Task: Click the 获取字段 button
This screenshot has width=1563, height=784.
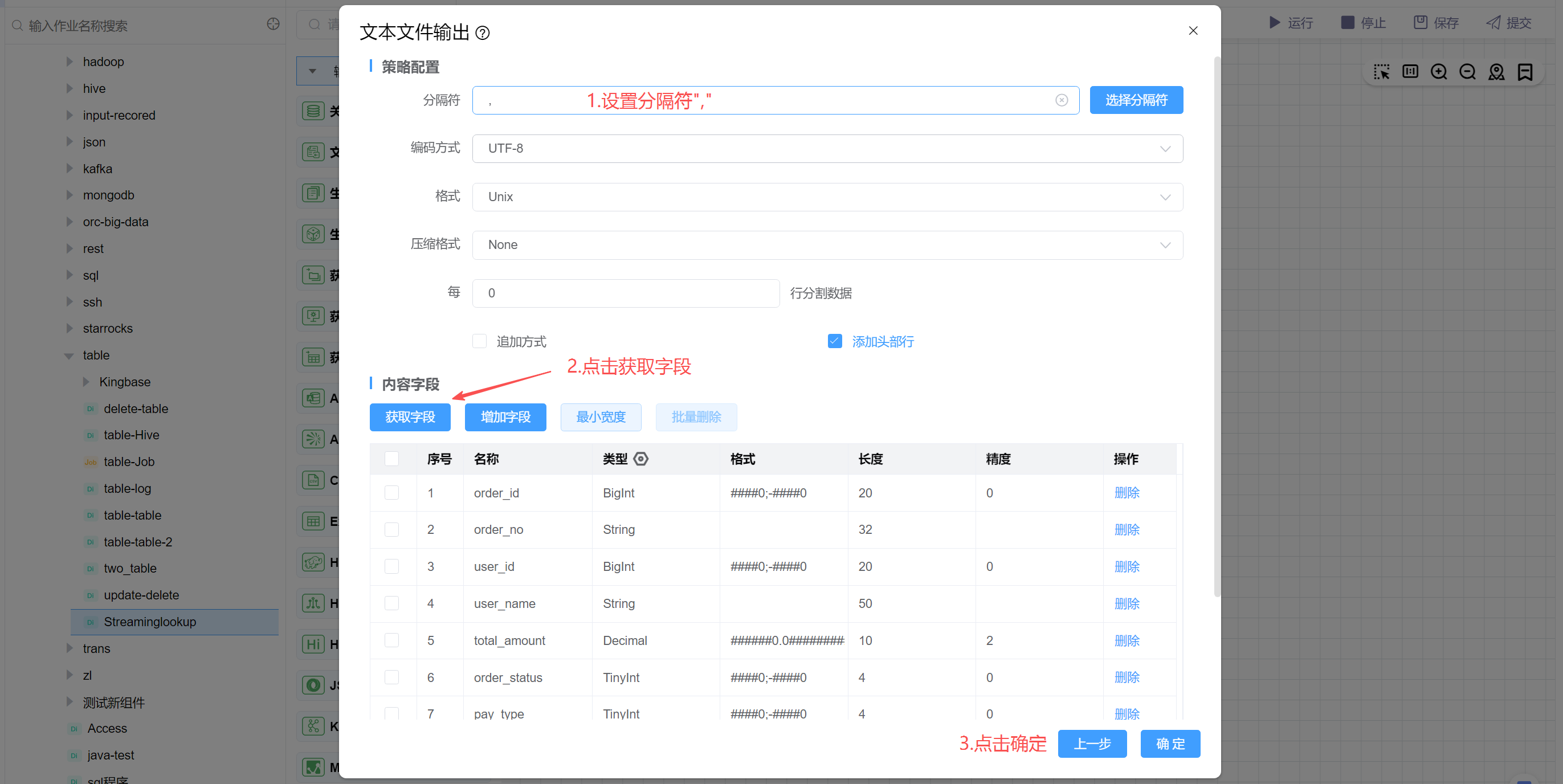Action: click(410, 417)
